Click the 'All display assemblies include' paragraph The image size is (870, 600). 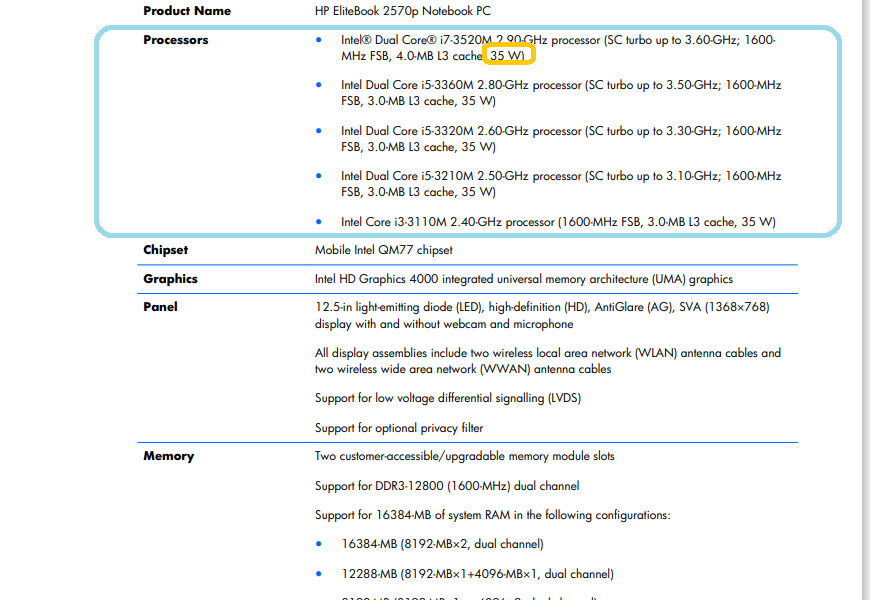(x=548, y=361)
